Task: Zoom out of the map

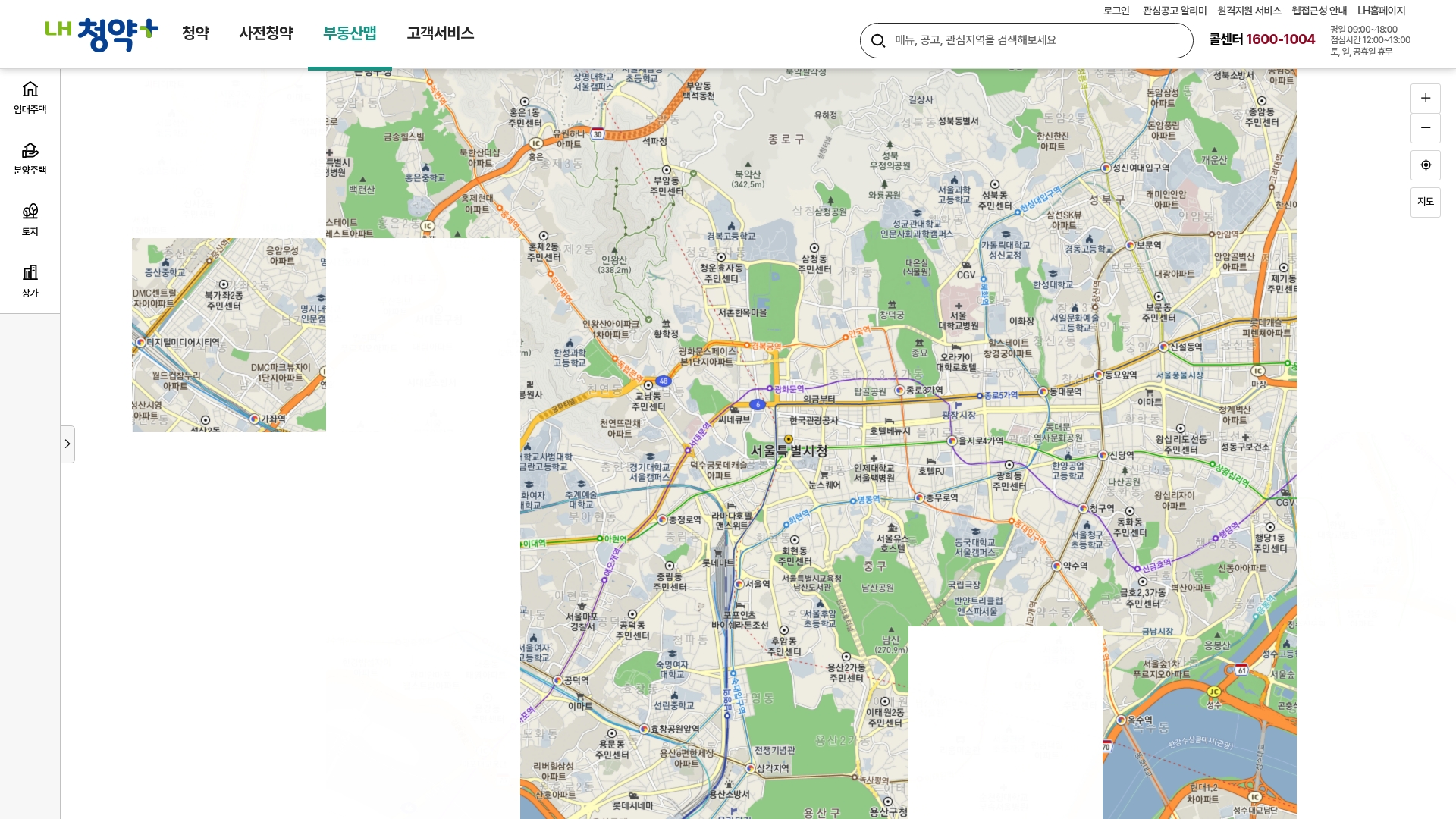Action: coord(1426,127)
